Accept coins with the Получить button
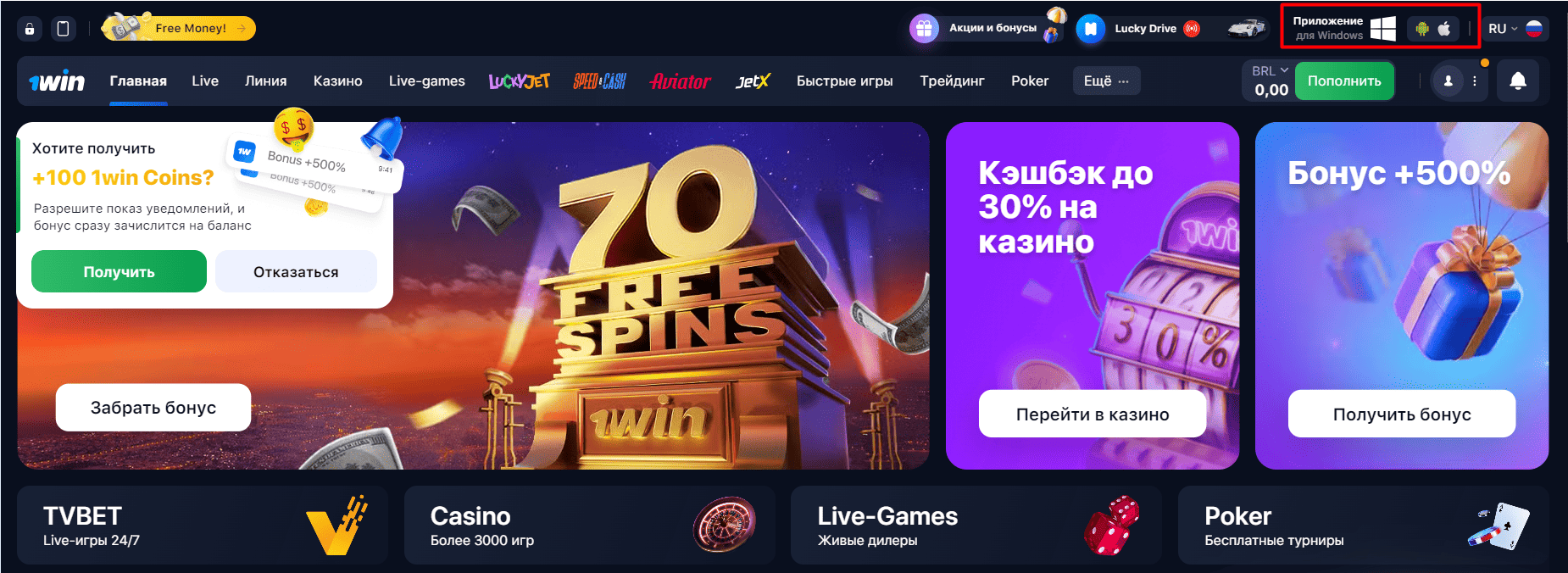 click(119, 271)
